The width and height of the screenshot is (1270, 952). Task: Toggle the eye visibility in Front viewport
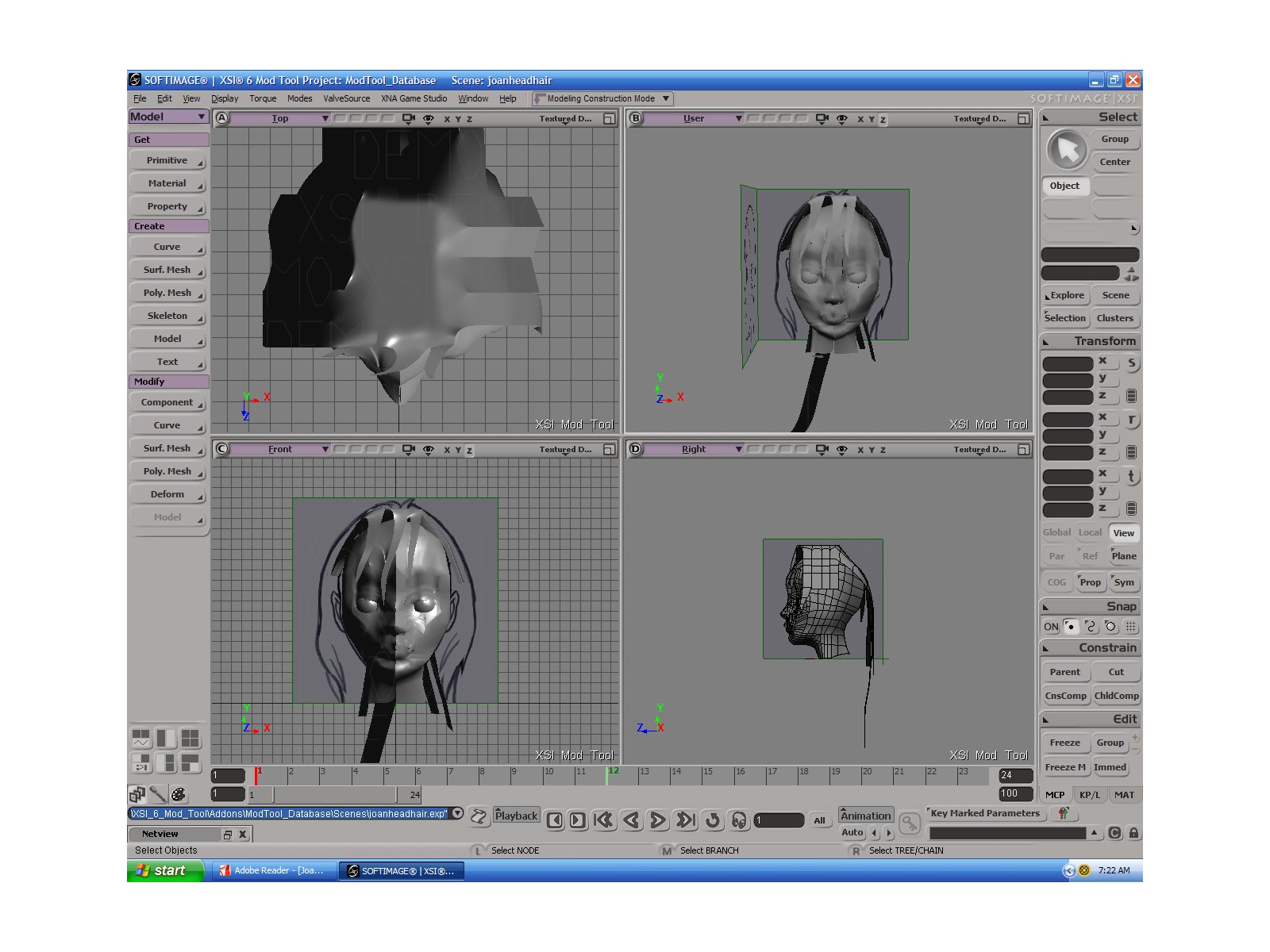click(429, 449)
